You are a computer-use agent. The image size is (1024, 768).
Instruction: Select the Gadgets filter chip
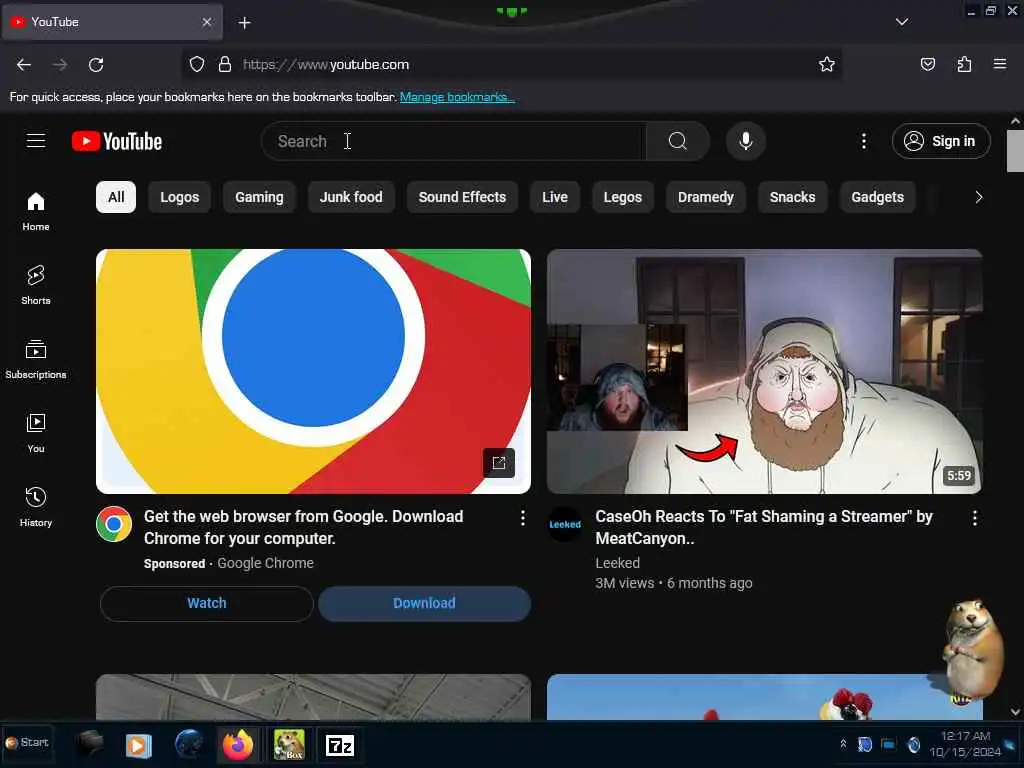click(878, 197)
